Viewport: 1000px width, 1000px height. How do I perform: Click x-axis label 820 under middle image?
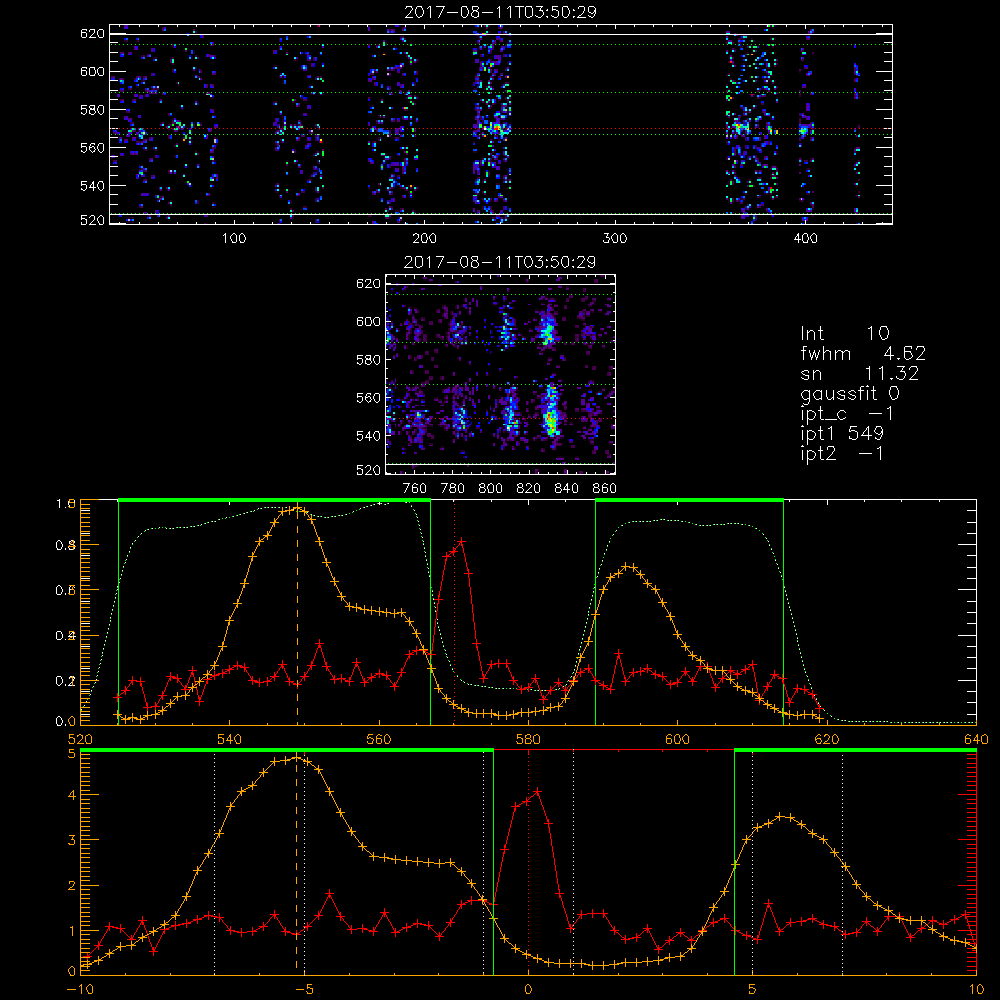tap(529, 489)
